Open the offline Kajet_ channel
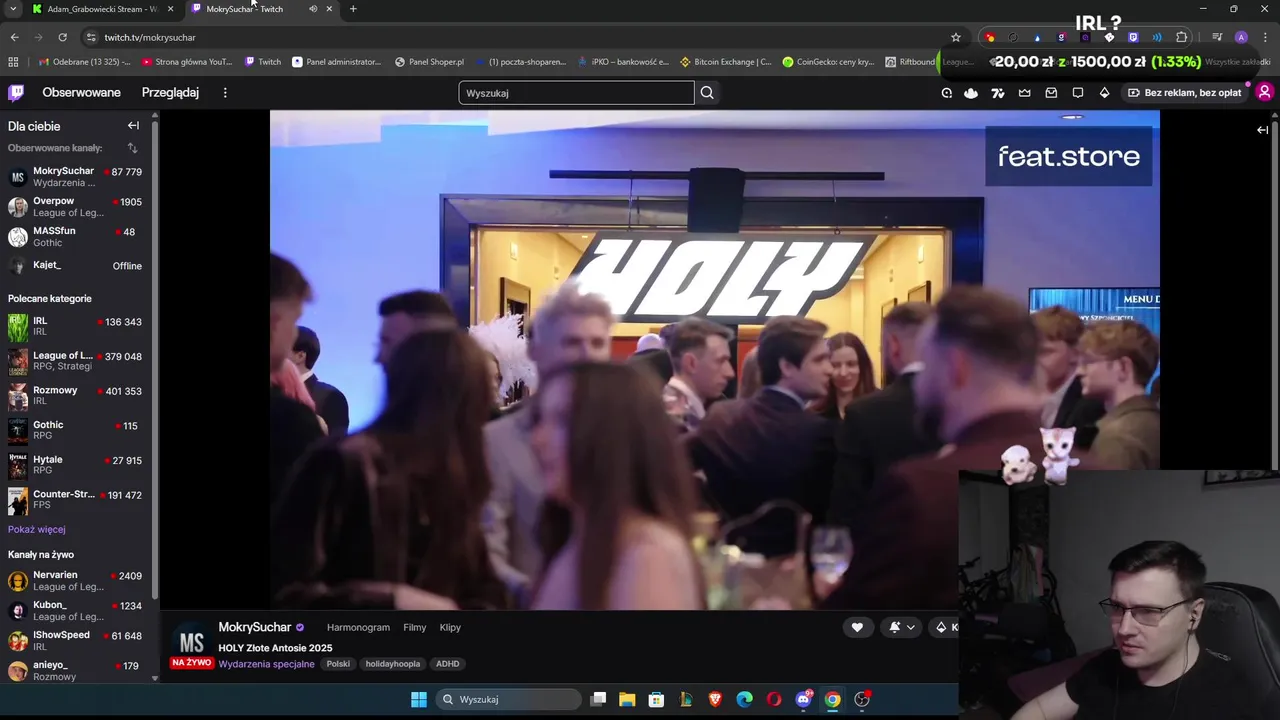Image resolution: width=1280 pixels, height=720 pixels. (75, 266)
